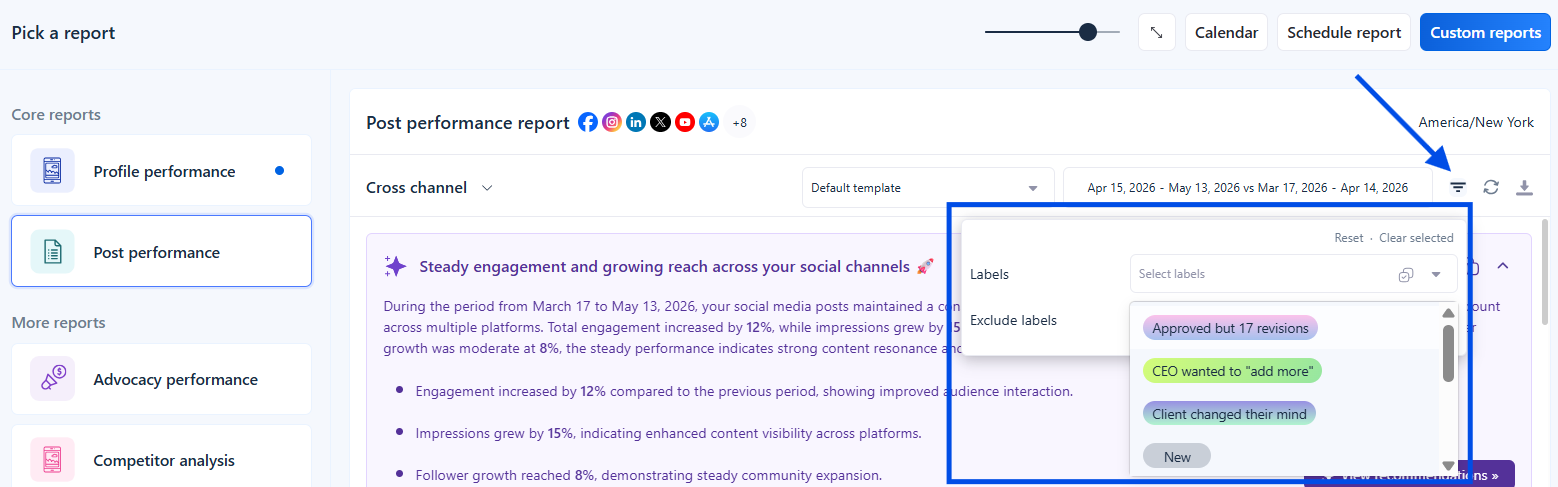
Task: Click the date range comparison field
Action: click(1247, 188)
